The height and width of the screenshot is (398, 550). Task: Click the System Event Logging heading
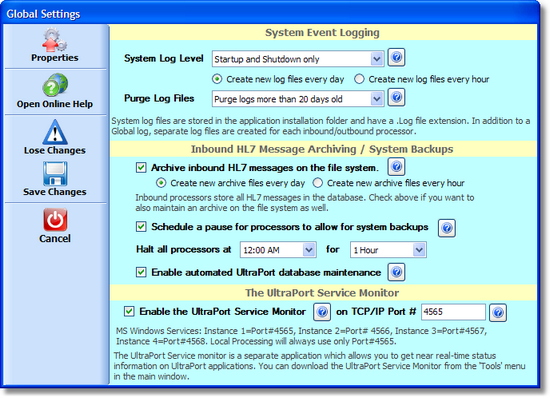click(322, 33)
